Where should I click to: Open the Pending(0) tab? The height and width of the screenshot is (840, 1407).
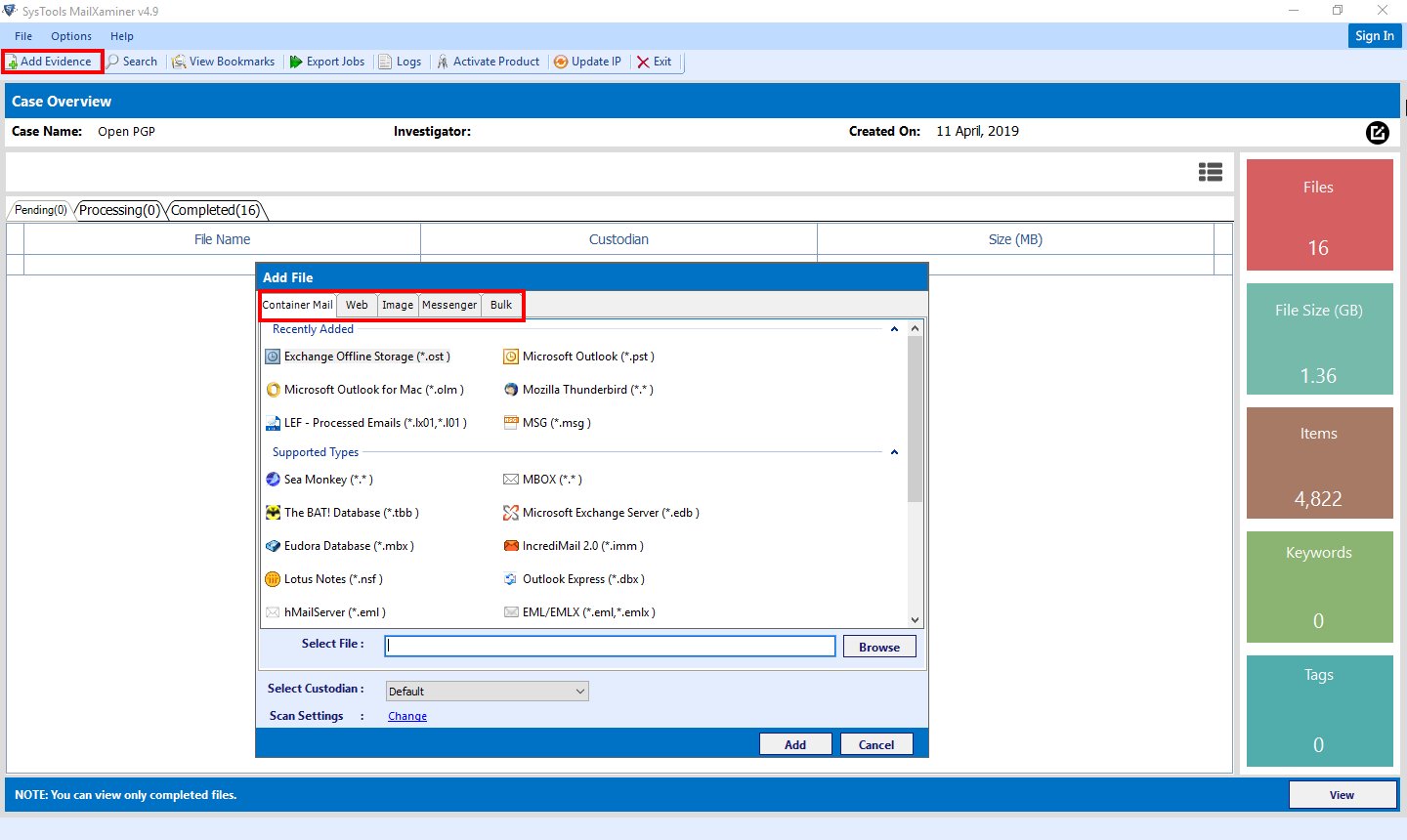click(x=40, y=210)
